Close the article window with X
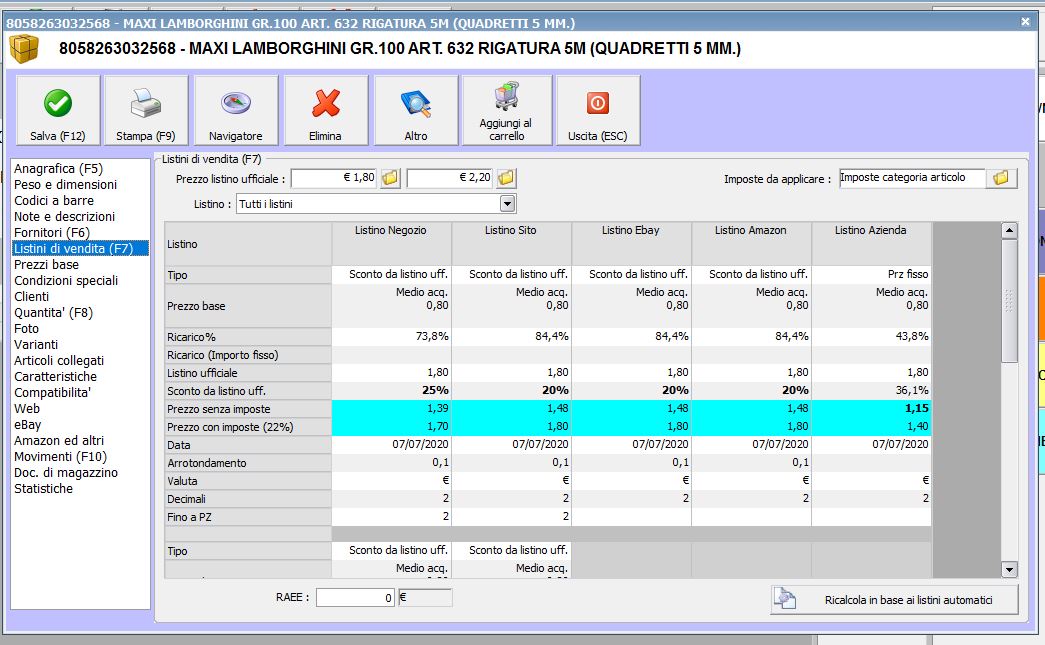 pos(1025,22)
